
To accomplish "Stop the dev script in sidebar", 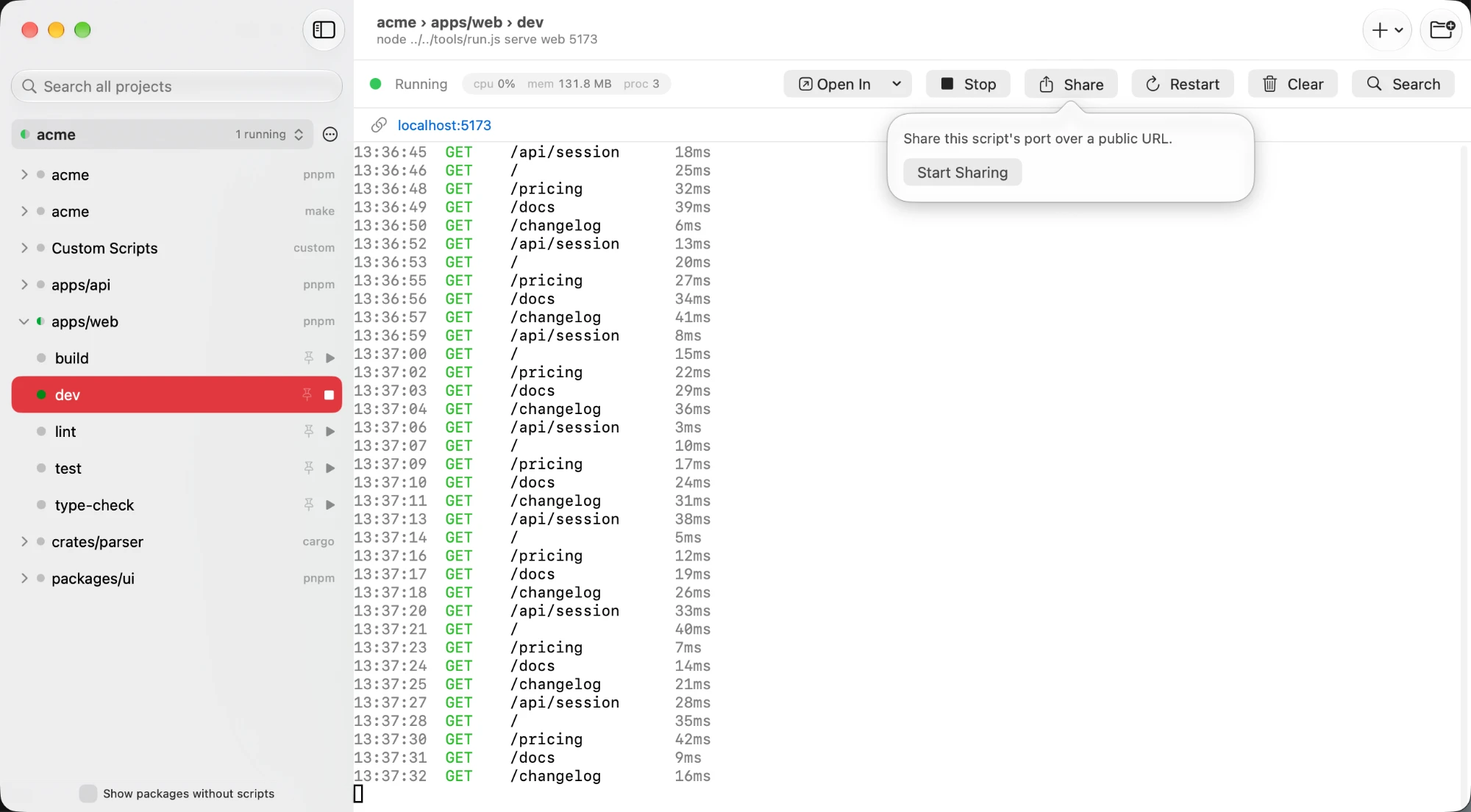I will pyautogui.click(x=329, y=395).
